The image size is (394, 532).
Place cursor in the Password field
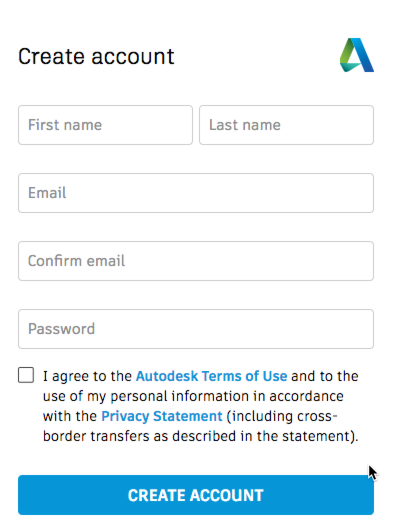click(196, 329)
